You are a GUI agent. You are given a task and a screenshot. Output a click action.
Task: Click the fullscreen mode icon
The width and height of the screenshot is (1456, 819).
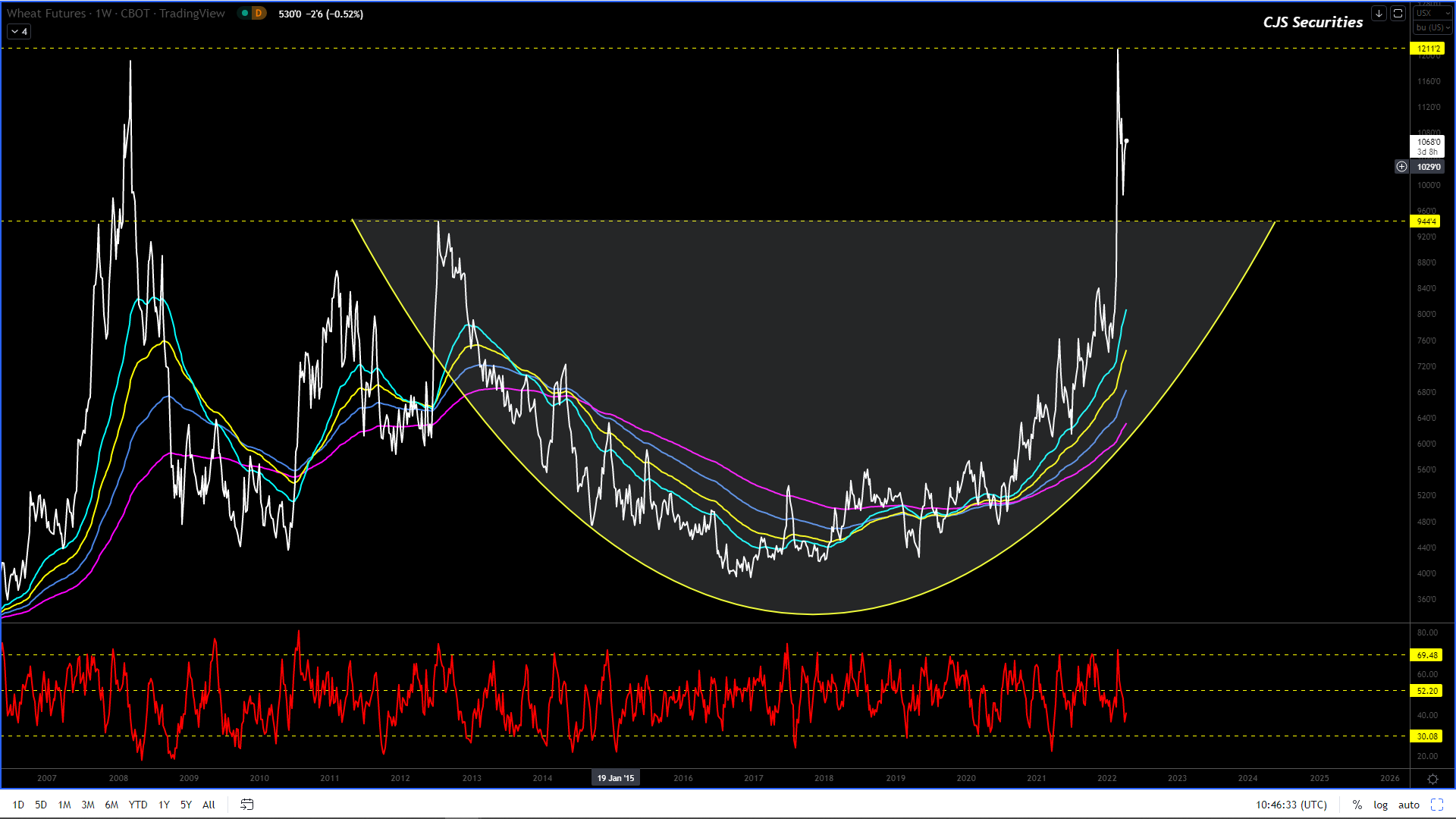1437,805
